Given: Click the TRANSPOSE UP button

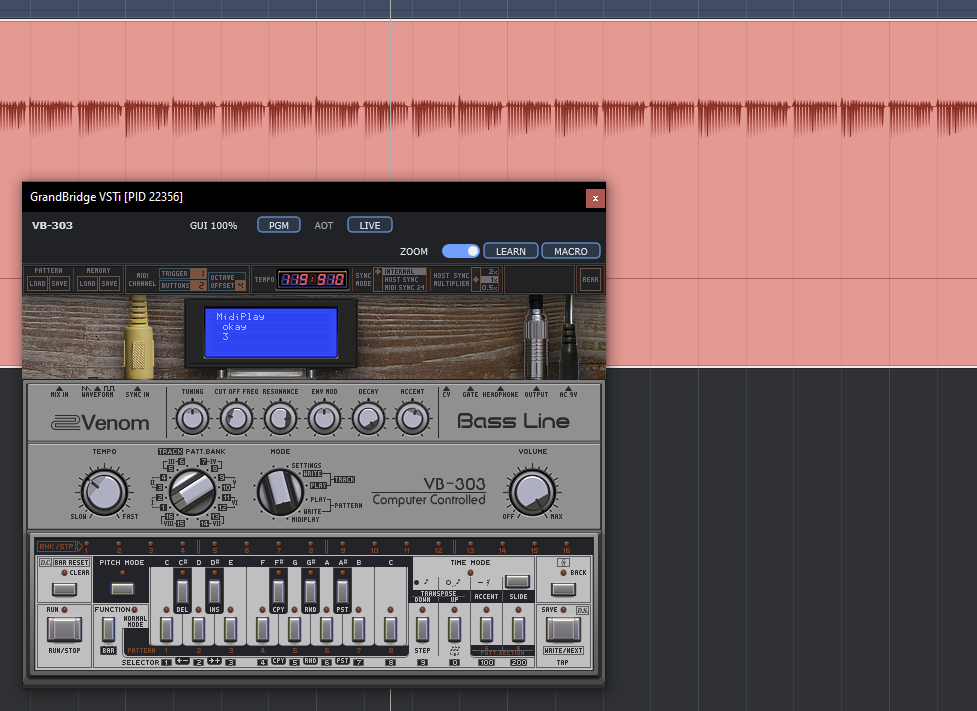Looking at the screenshot, I should point(454,629).
